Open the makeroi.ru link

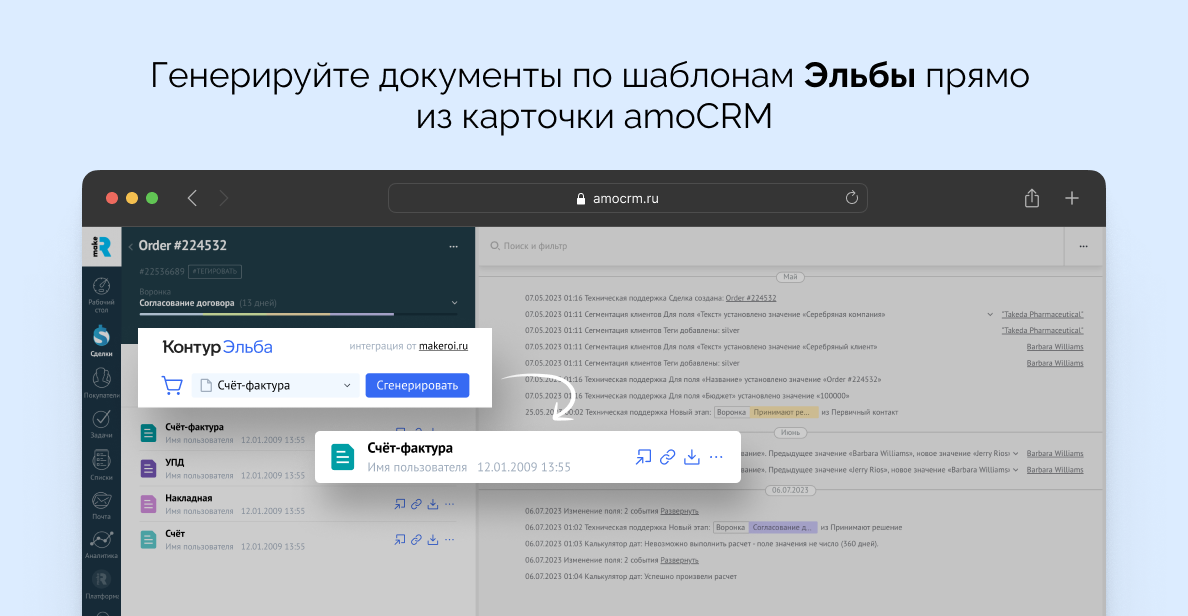pos(443,346)
